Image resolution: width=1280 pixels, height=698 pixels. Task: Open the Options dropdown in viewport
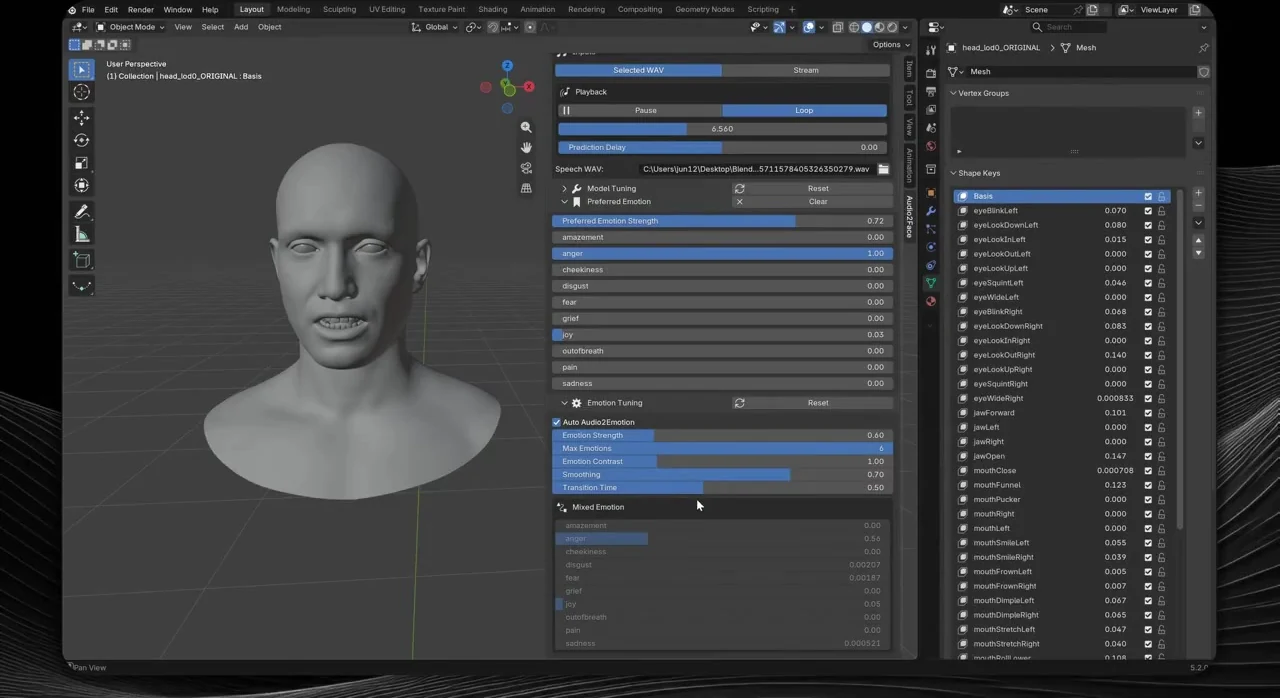coord(890,44)
